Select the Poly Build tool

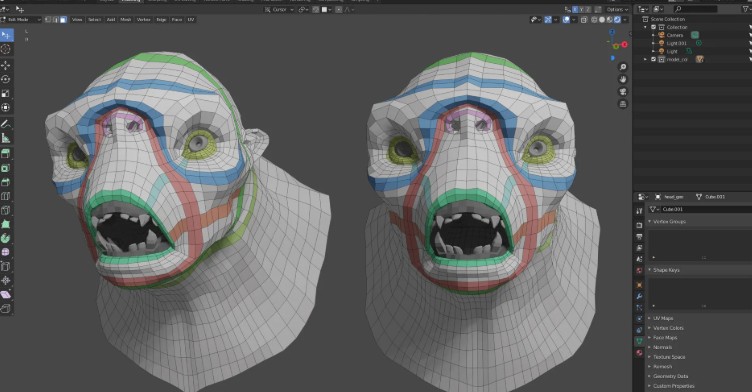click(6, 224)
